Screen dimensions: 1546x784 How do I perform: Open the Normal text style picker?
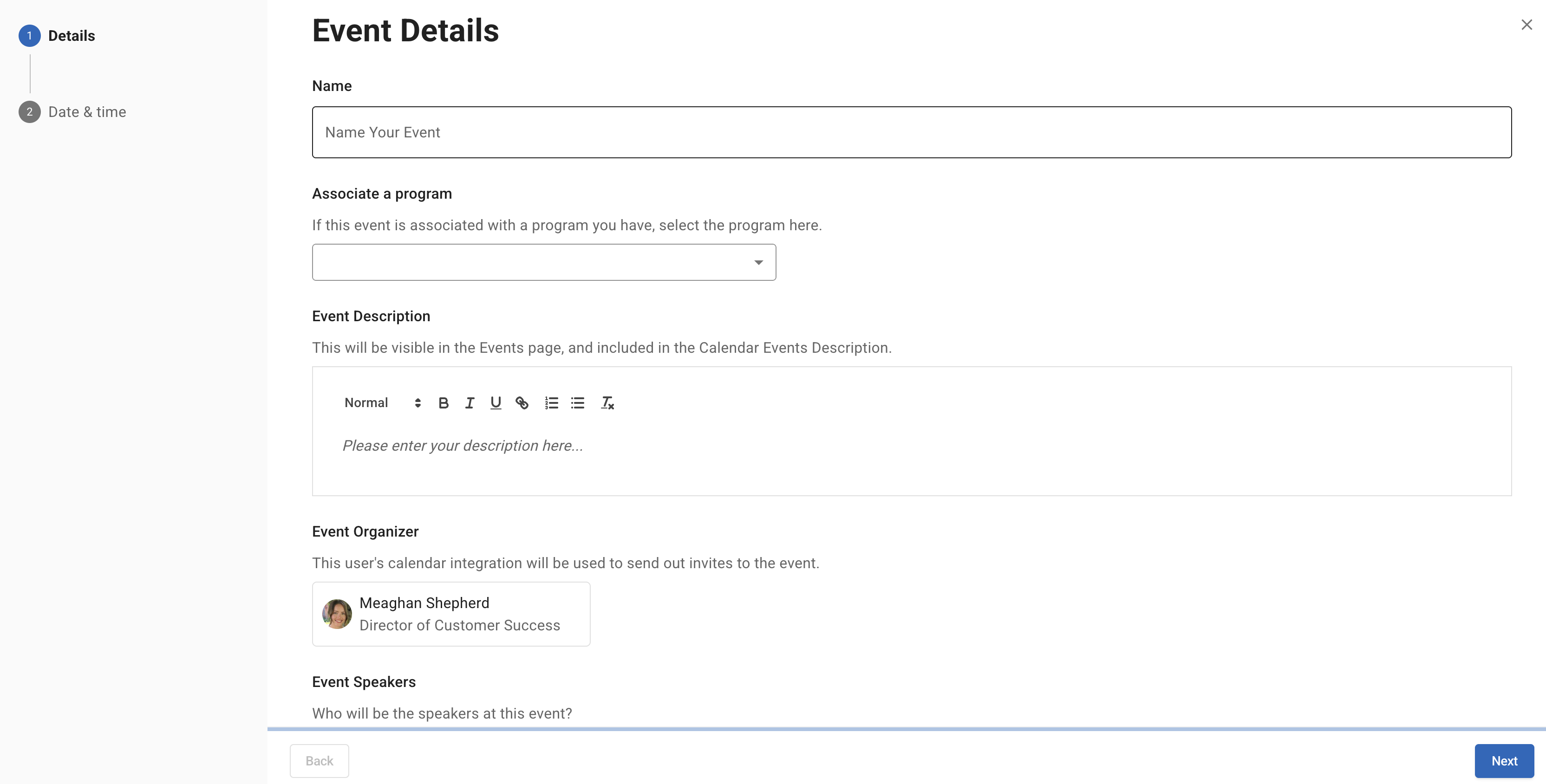[x=382, y=403]
